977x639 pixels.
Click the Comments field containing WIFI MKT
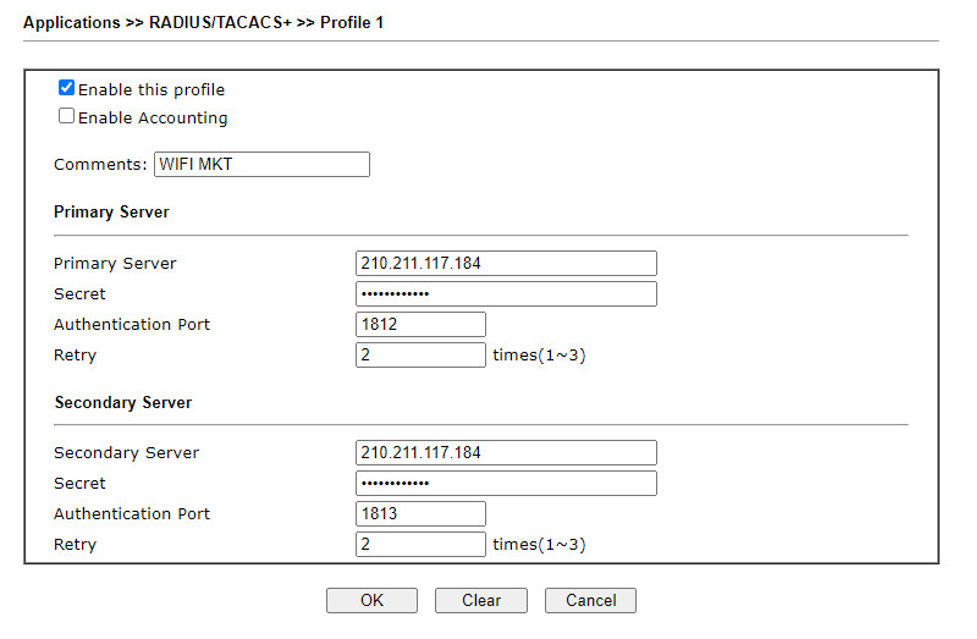[262, 164]
